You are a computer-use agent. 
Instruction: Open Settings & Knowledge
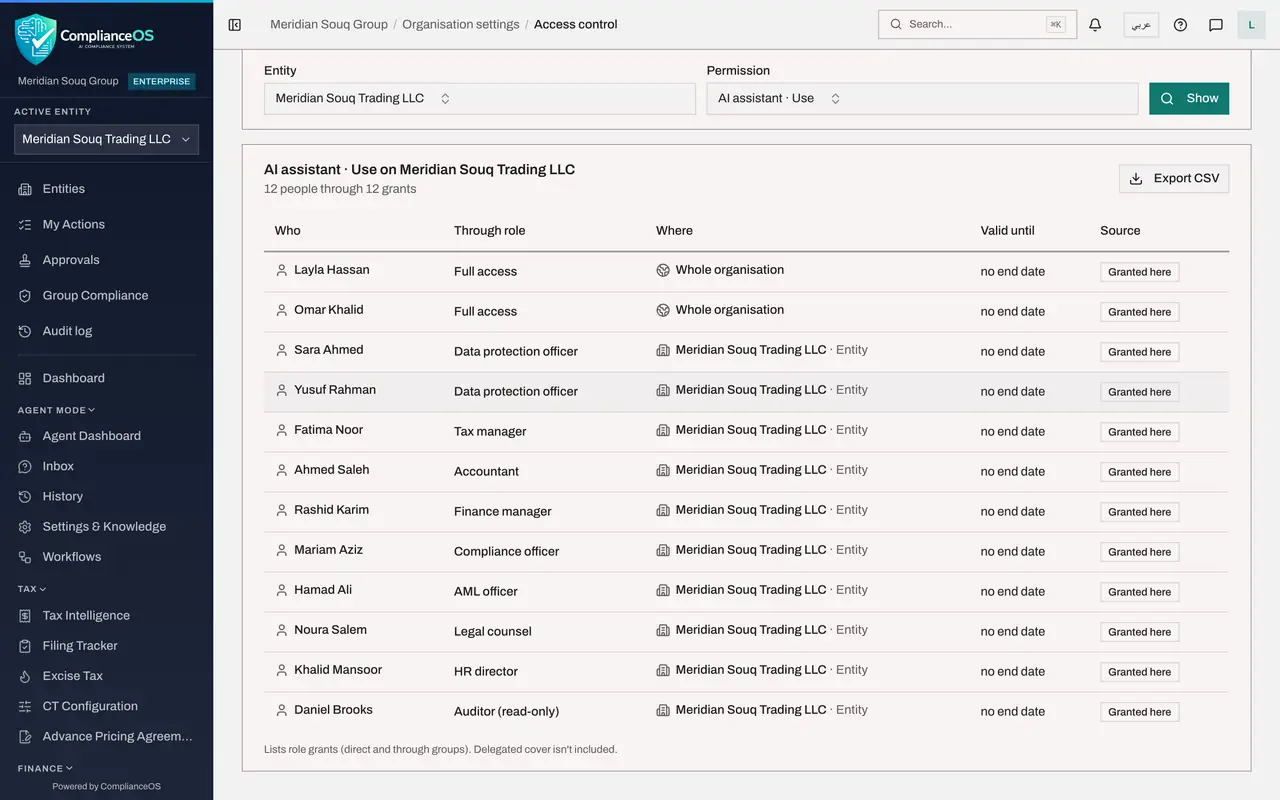[x=106, y=527]
